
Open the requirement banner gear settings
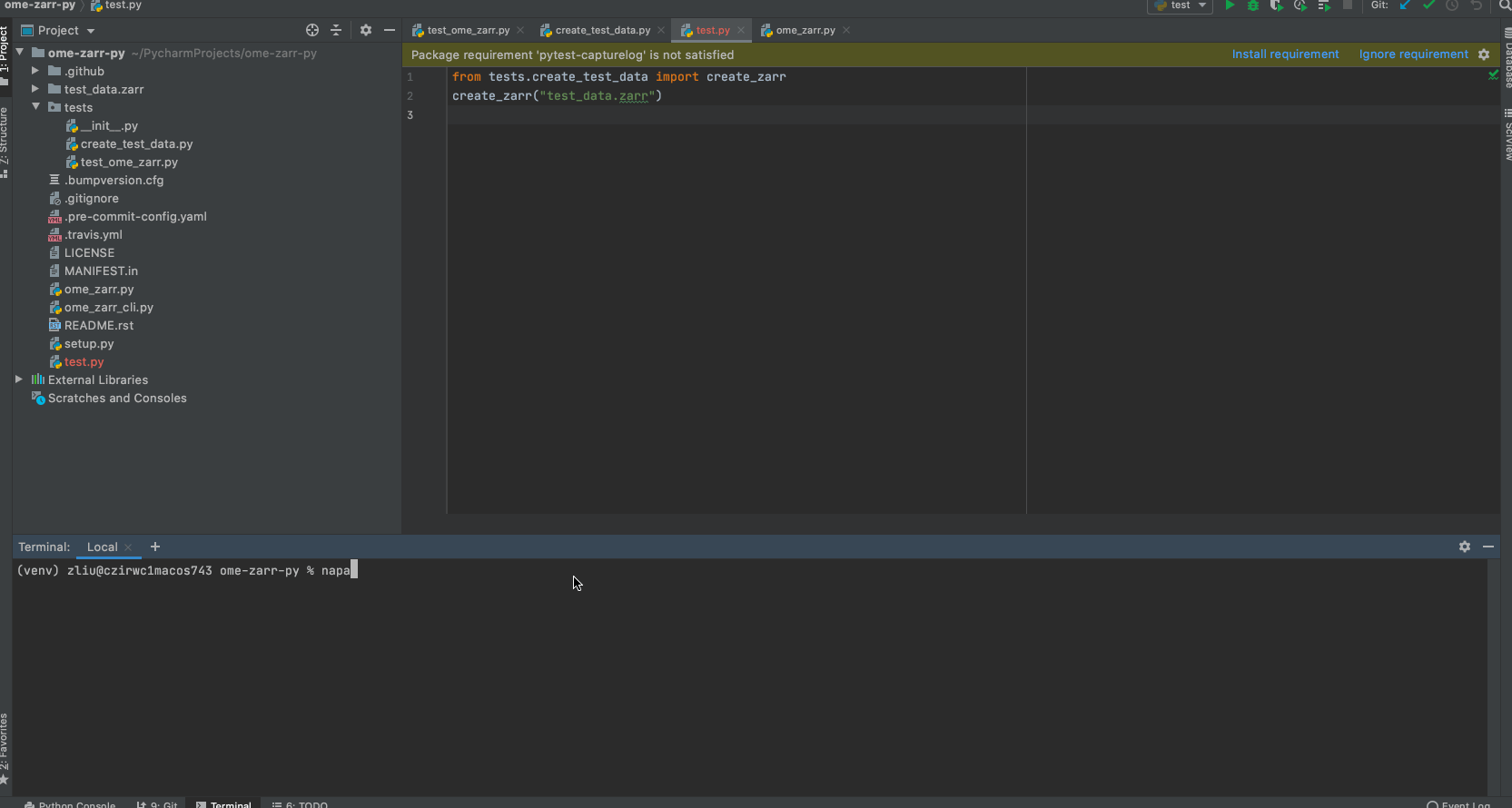1484,54
